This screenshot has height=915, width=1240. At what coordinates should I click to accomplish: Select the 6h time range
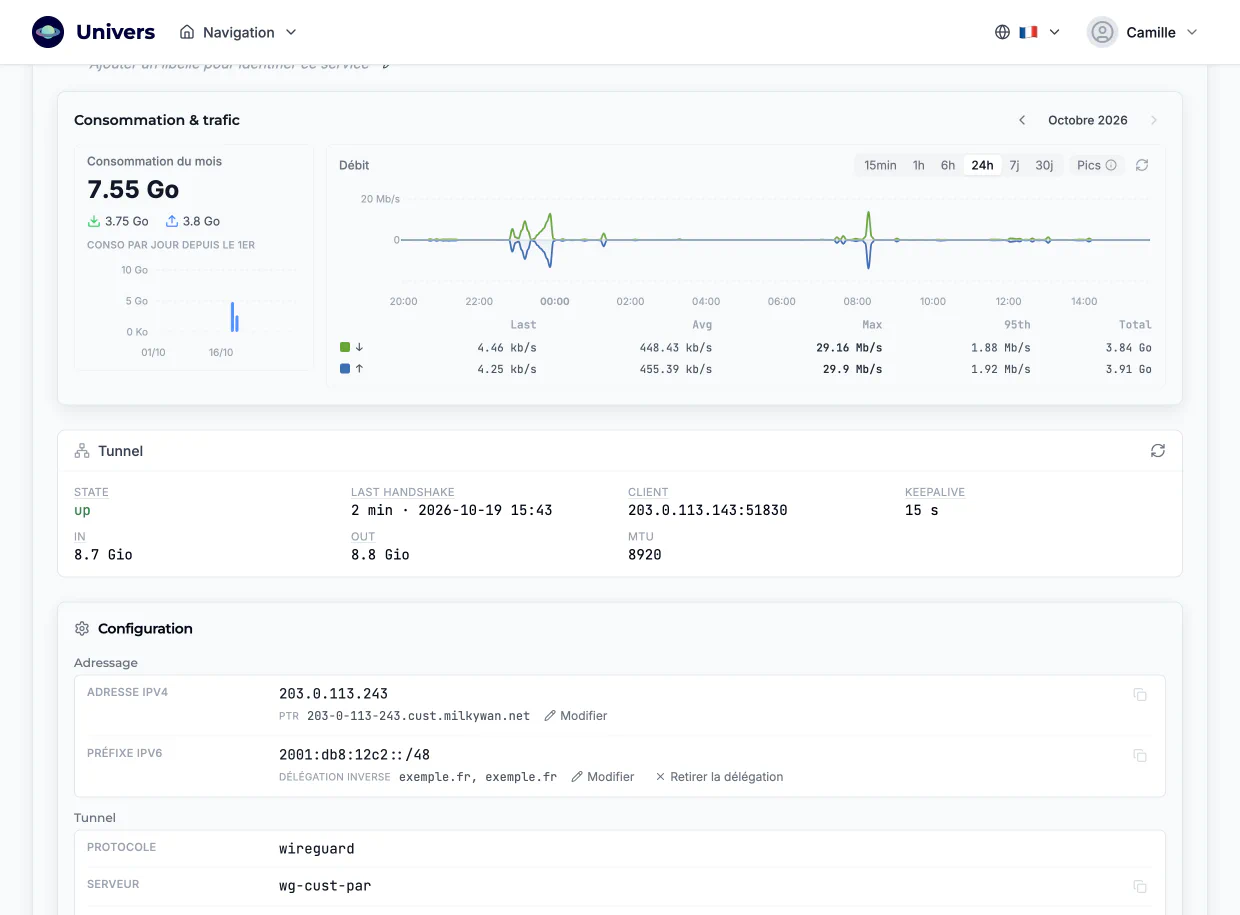point(947,165)
